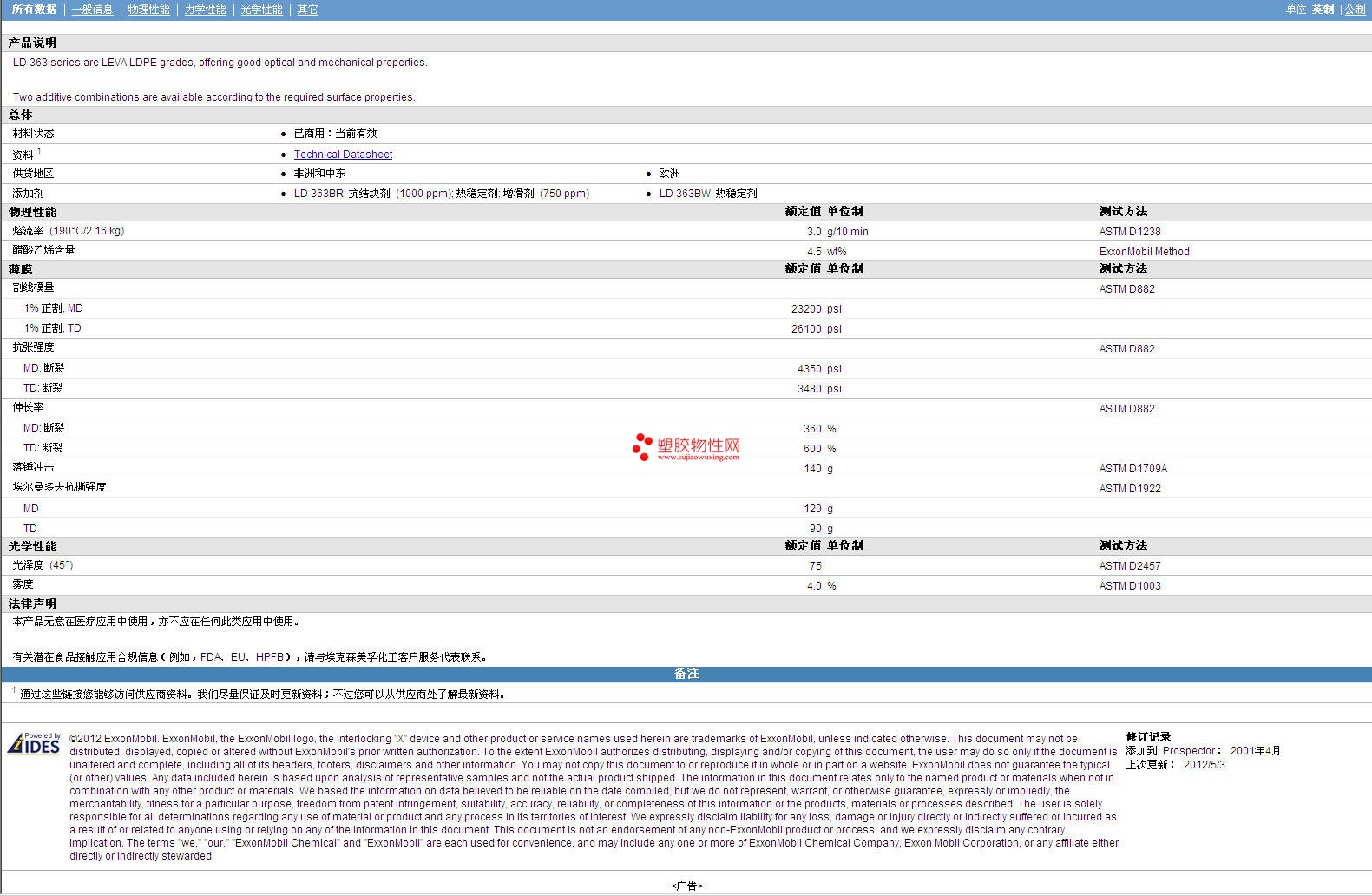
Task: Click the 修订记录 heading in footer
Action: tap(1148, 737)
